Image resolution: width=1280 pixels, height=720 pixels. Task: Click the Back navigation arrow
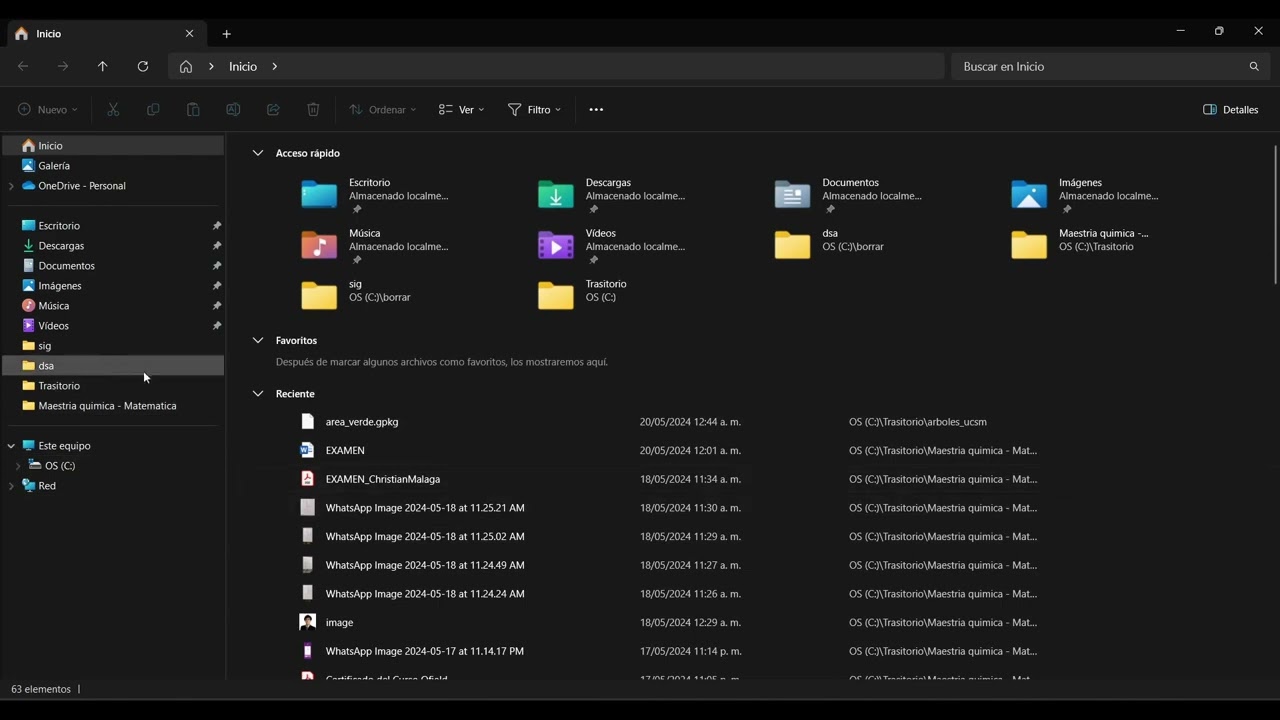[x=23, y=66]
